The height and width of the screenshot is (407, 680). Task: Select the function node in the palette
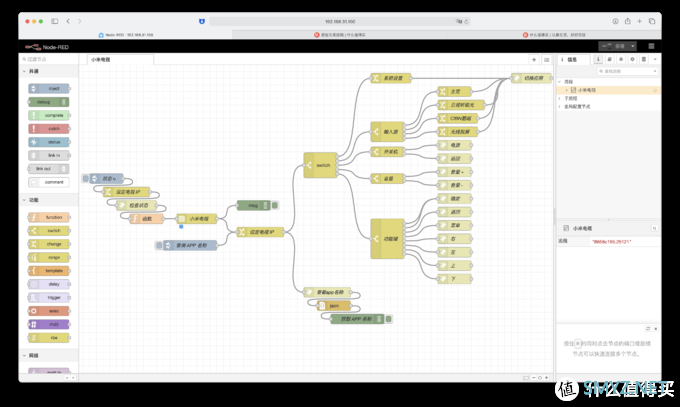(x=50, y=217)
